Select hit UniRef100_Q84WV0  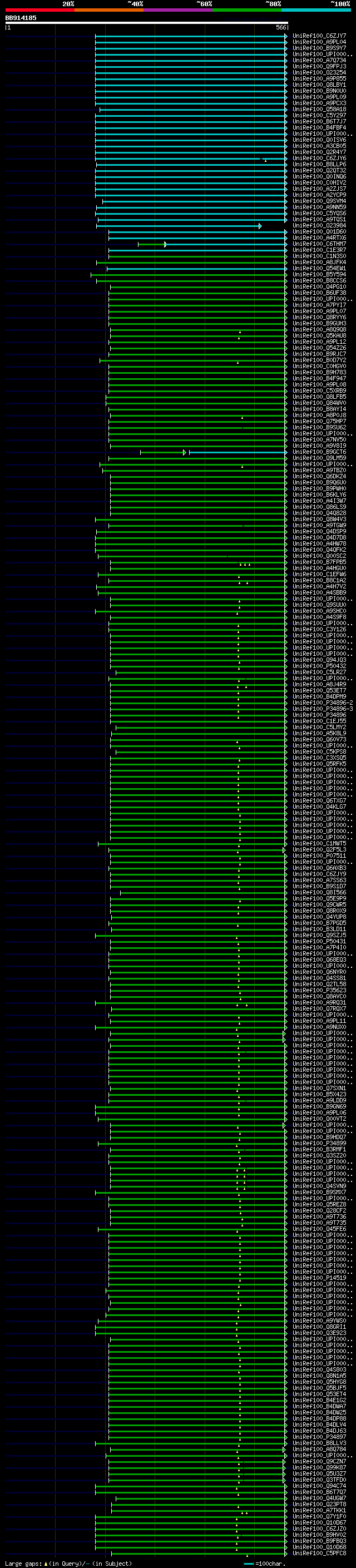coord(319,403)
